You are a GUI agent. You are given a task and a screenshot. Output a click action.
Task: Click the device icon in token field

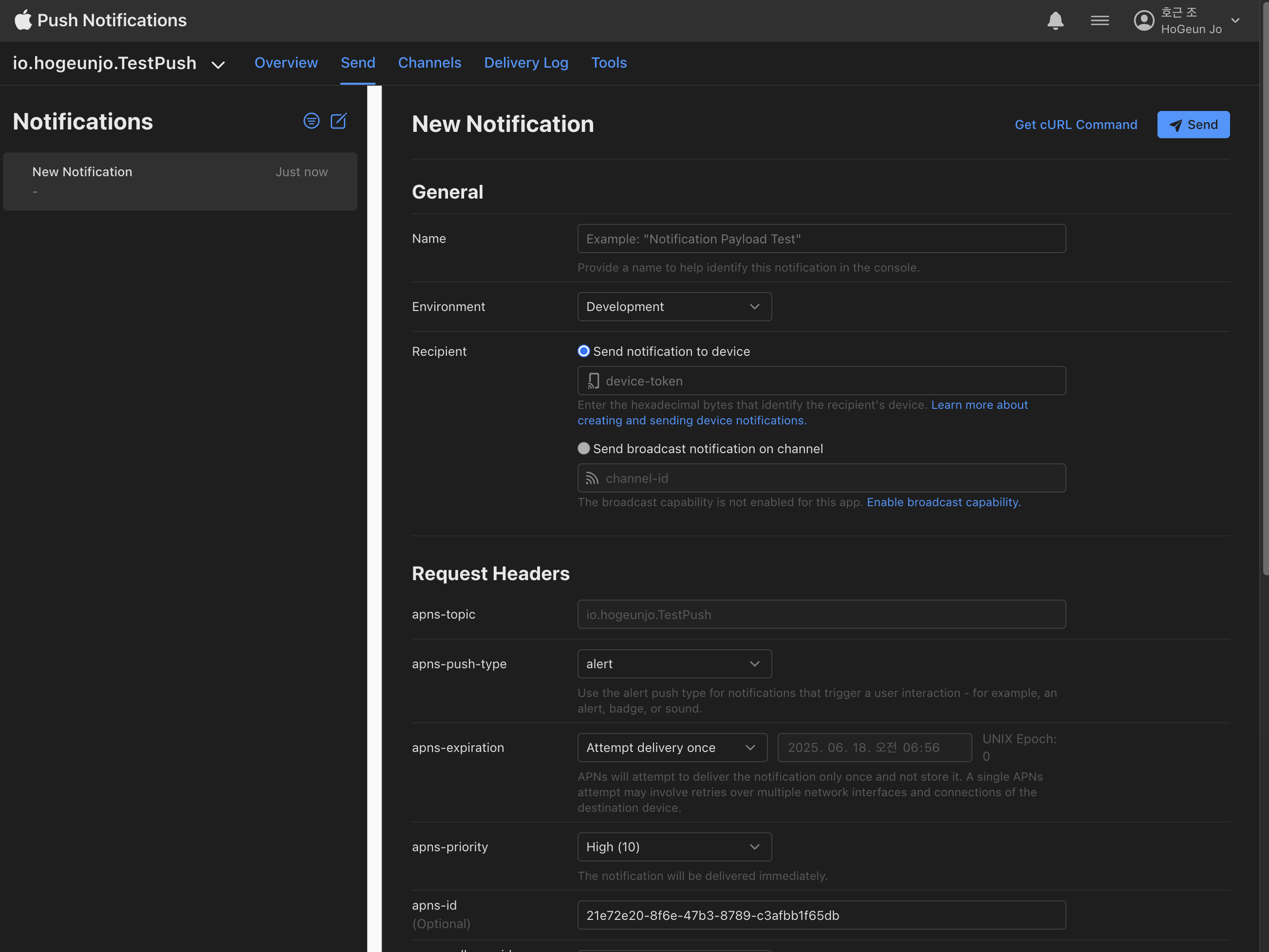coord(593,381)
